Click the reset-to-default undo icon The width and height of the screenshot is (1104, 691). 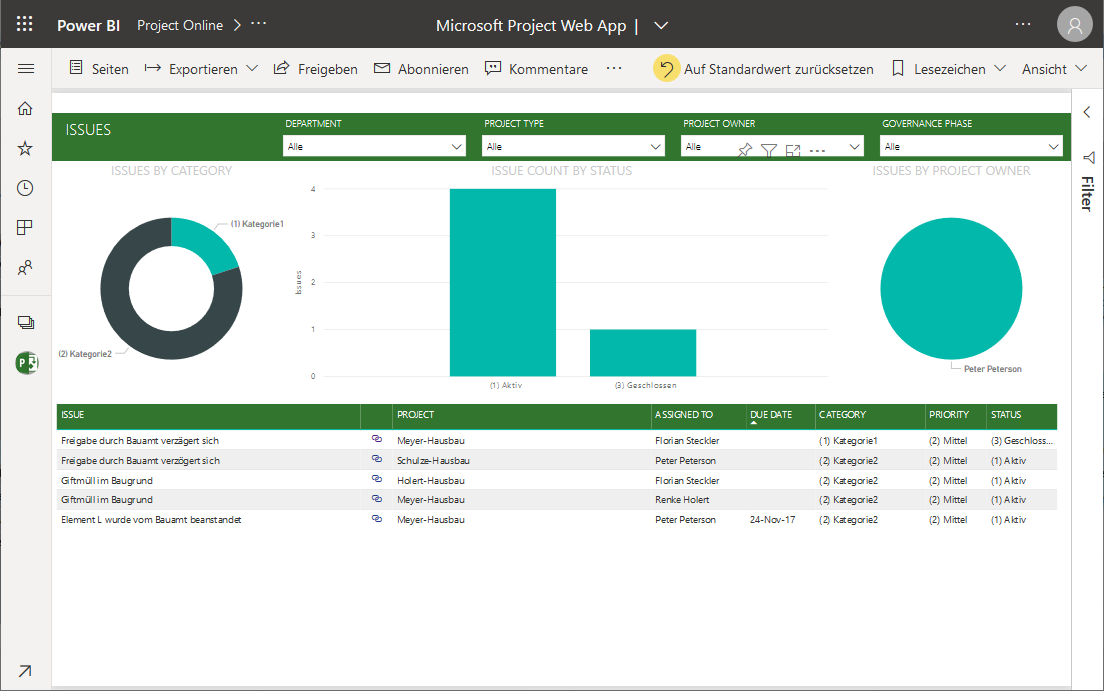(x=666, y=68)
